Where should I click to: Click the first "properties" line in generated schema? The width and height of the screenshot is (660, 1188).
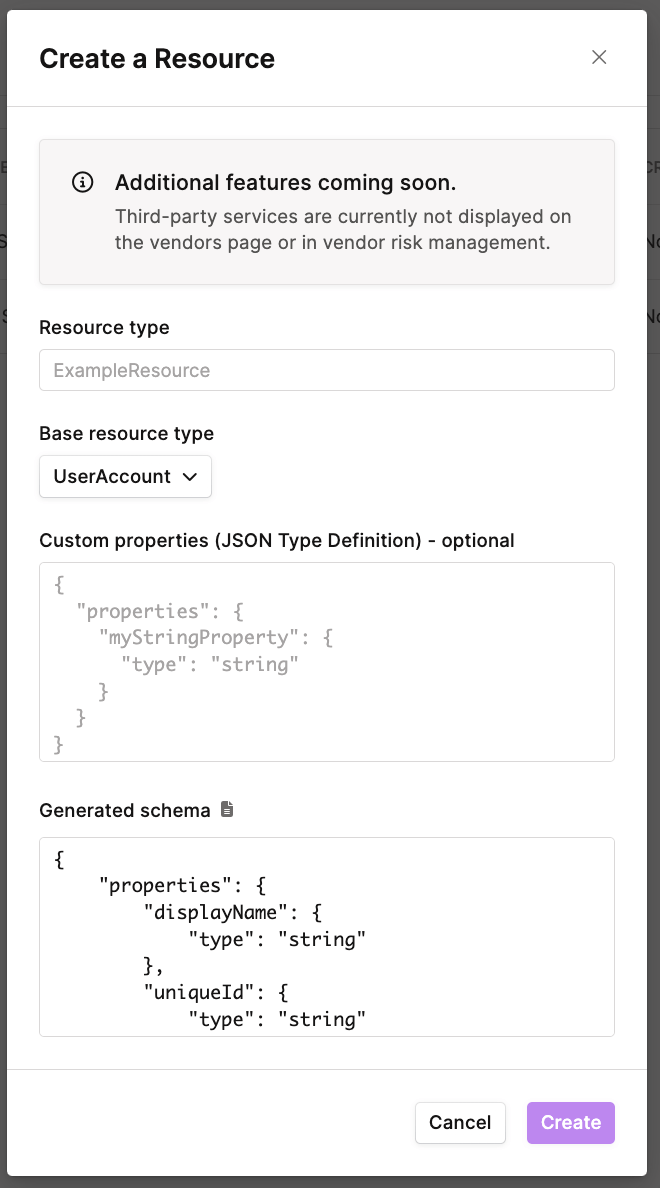(181, 885)
